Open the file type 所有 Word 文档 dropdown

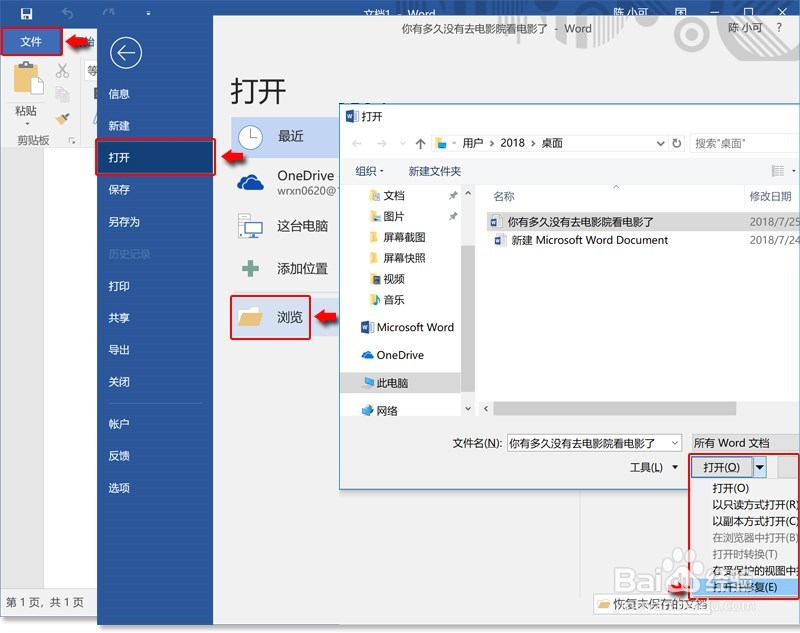coord(745,443)
